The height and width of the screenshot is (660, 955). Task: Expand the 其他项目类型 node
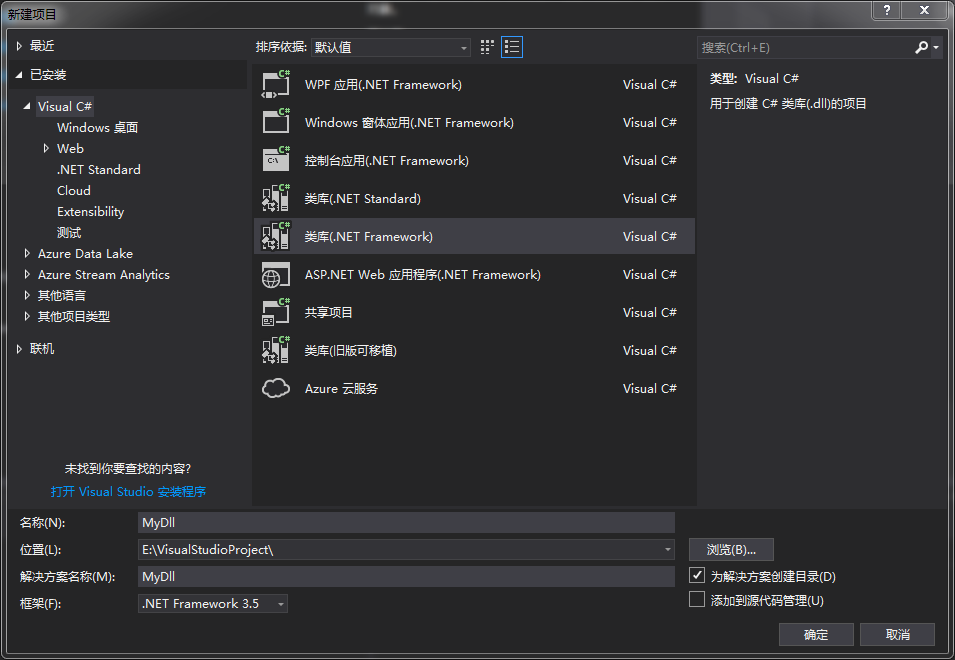(x=27, y=317)
